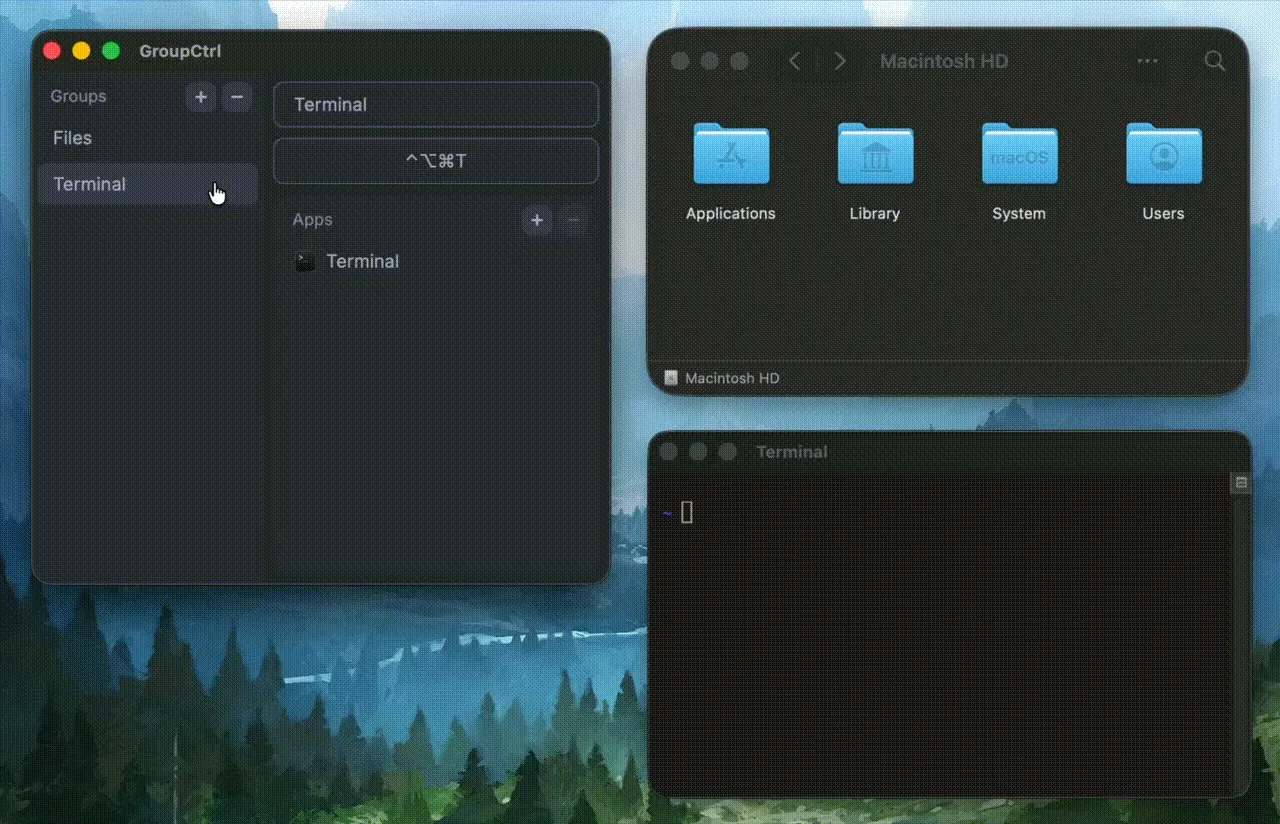
Task: Select the System folder in Finder
Action: coord(1019,171)
